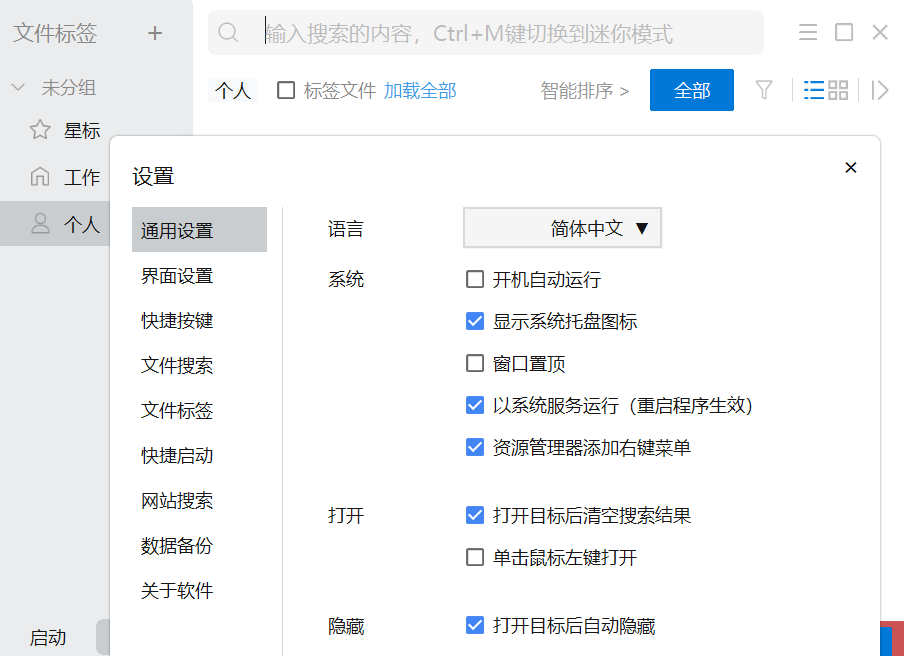Select the 星标 tag item
The width and height of the screenshot is (906, 656).
coord(82,130)
